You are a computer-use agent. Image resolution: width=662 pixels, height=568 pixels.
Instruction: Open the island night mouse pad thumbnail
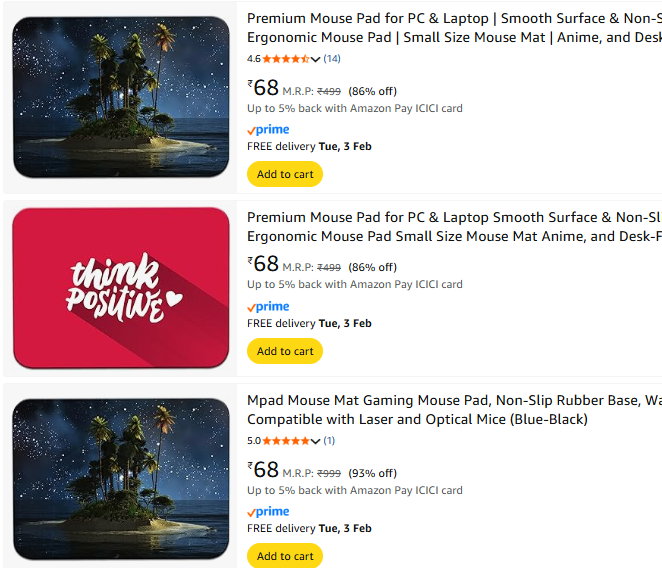point(120,96)
